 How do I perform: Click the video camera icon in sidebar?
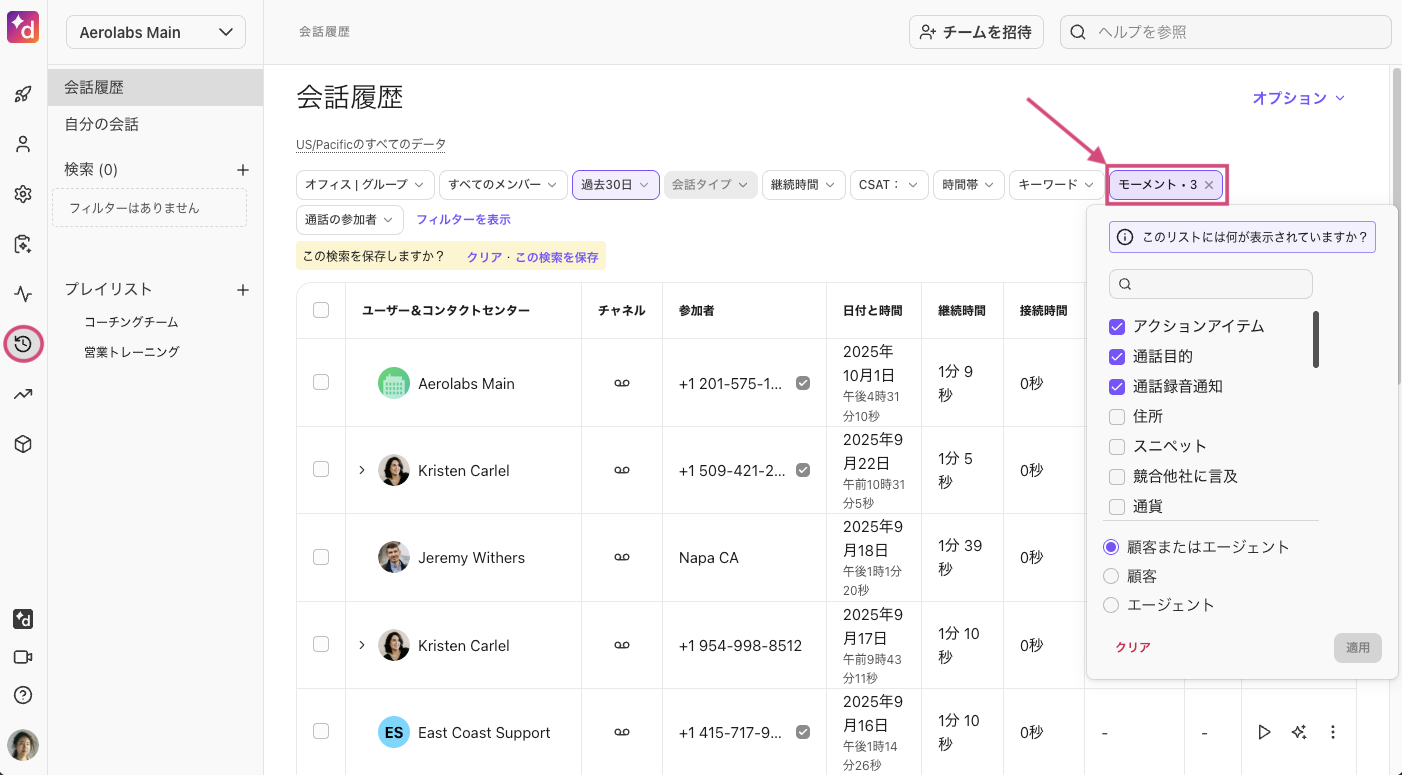23,657
